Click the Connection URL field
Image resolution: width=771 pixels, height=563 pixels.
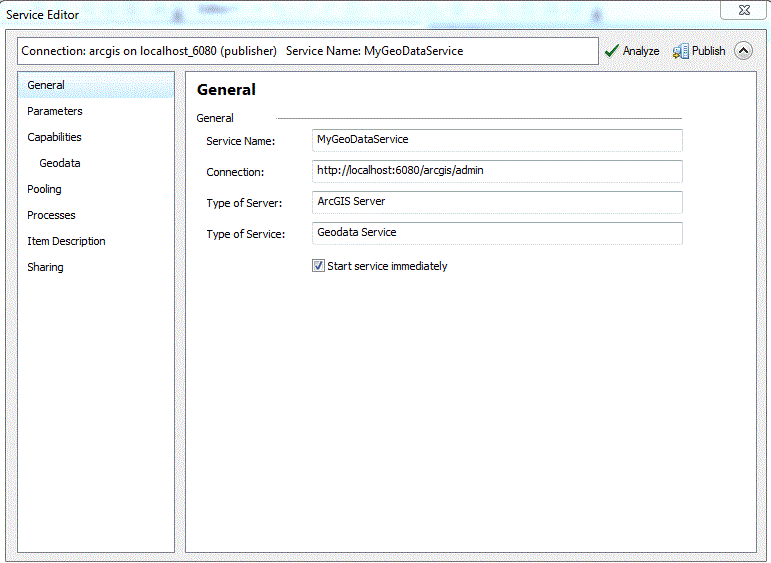497,171
